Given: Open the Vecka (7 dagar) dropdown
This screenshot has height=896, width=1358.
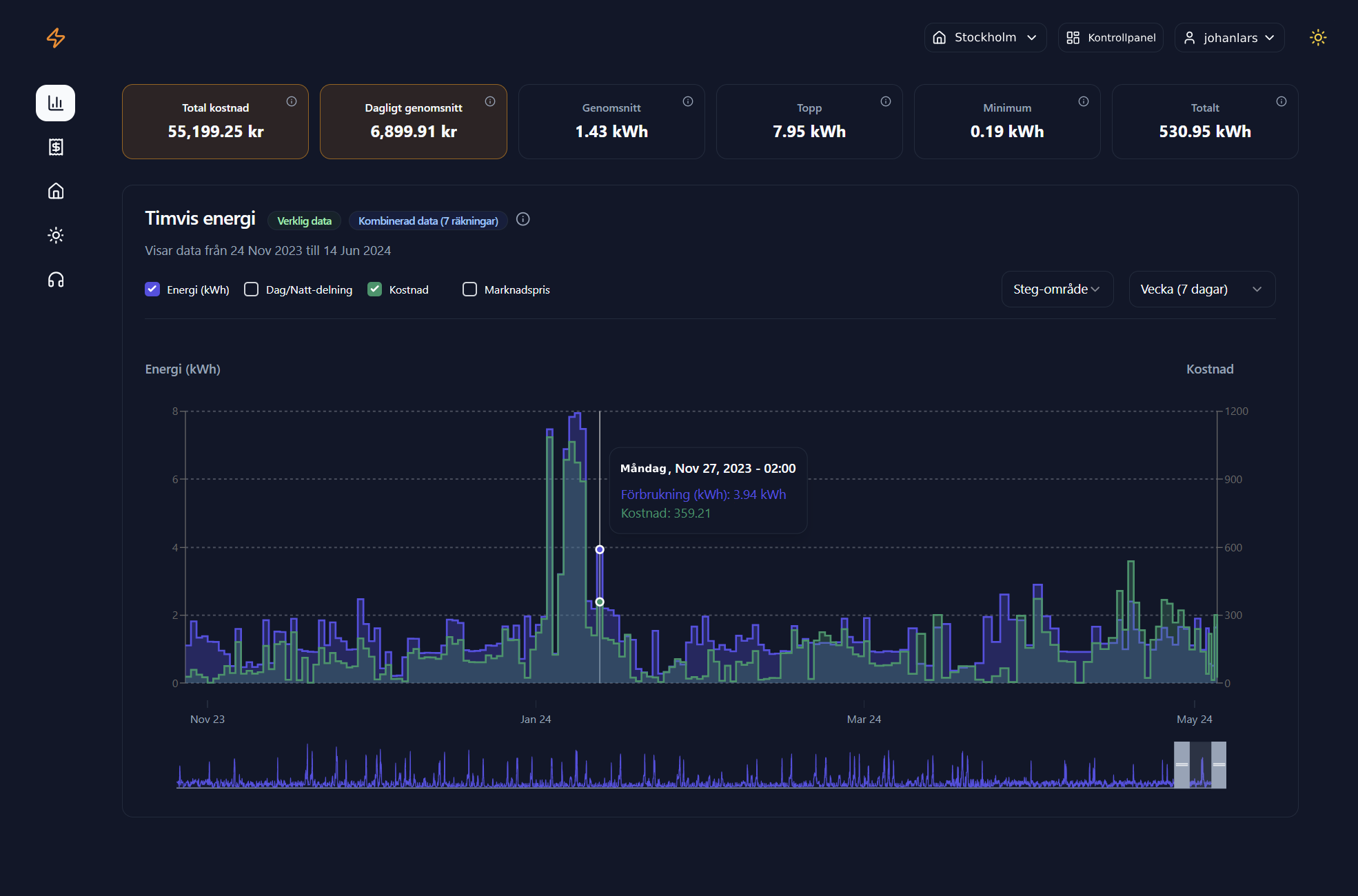Looking at the screenshot, I should click(x=1201, y=289).
